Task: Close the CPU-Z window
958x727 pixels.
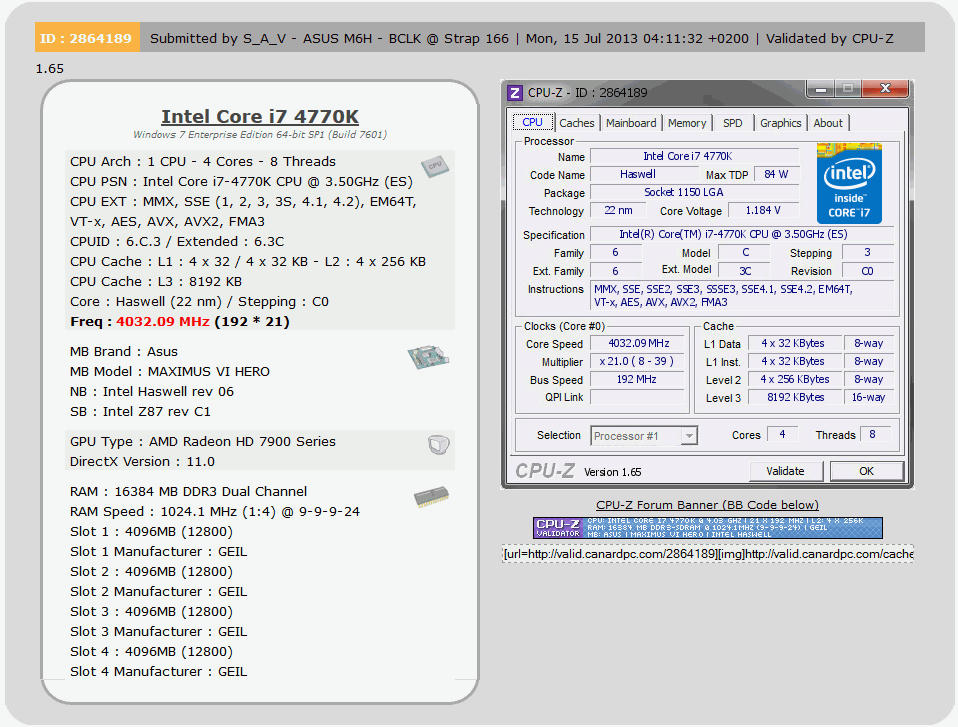Action: coord(885,89)
